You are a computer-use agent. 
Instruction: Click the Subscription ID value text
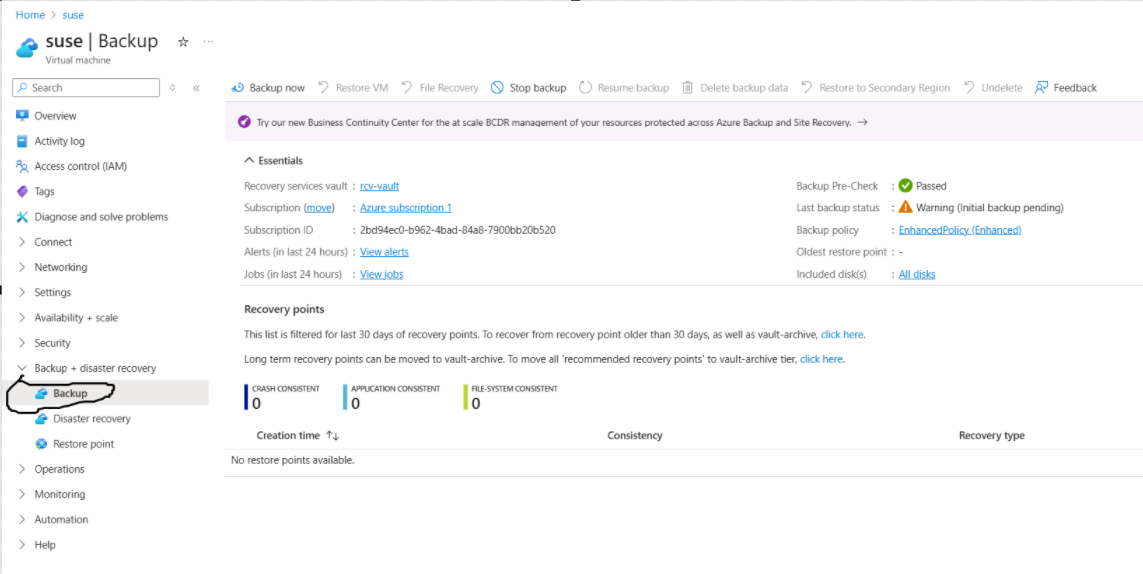click(x=458, y=230)
